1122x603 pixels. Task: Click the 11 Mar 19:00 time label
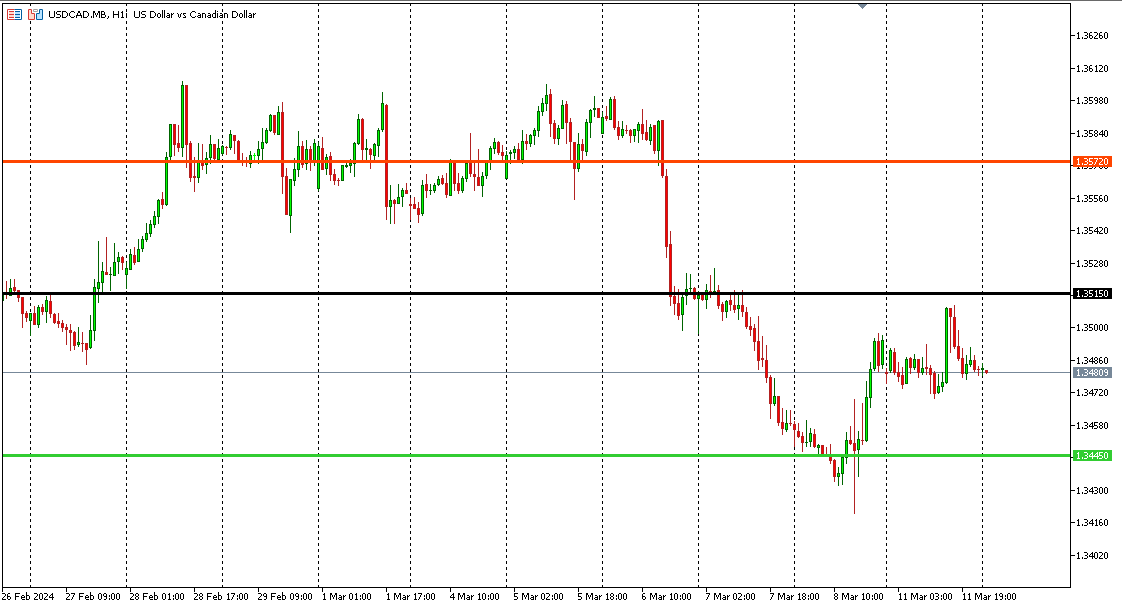989,596
